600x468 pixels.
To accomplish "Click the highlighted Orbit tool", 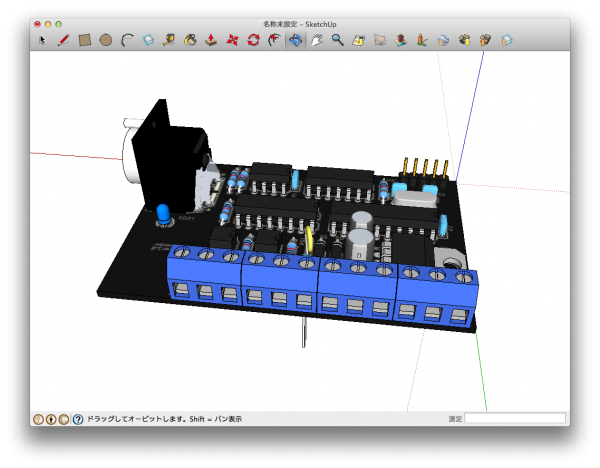I will point(296,40).
